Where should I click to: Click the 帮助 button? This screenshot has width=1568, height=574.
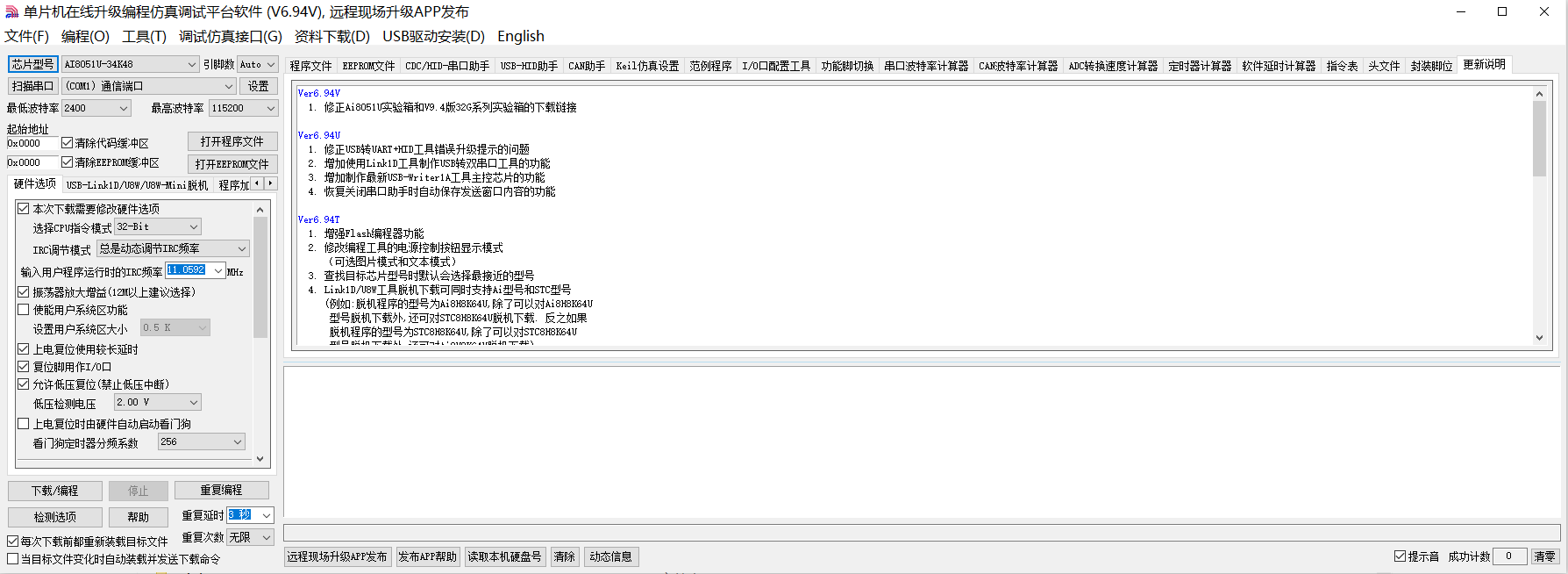(x=139, y=517)
